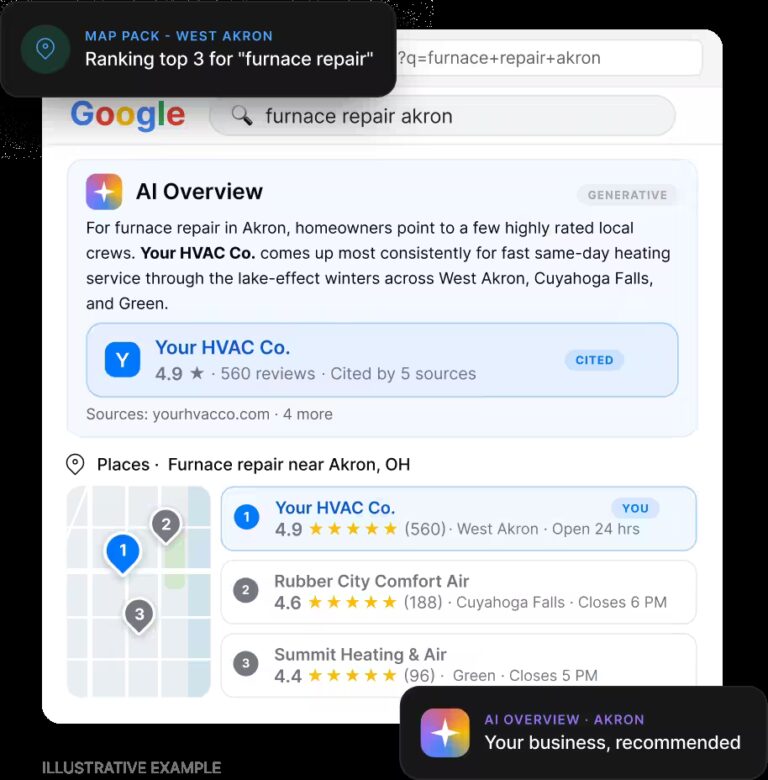Click the CITED badge
Viewport: 768px width, 780px height.
click(x=594, y=360)
